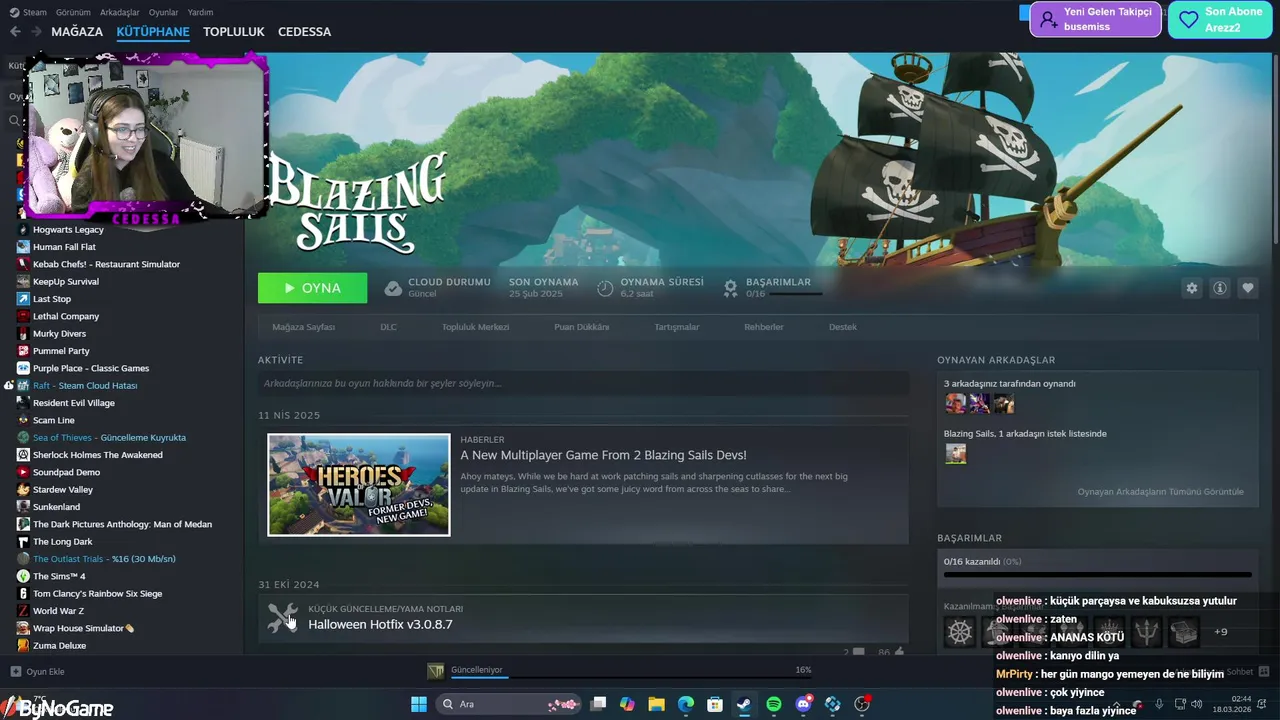Open the MAĞAZA tab
The image size is (1280, 720).
77,32
